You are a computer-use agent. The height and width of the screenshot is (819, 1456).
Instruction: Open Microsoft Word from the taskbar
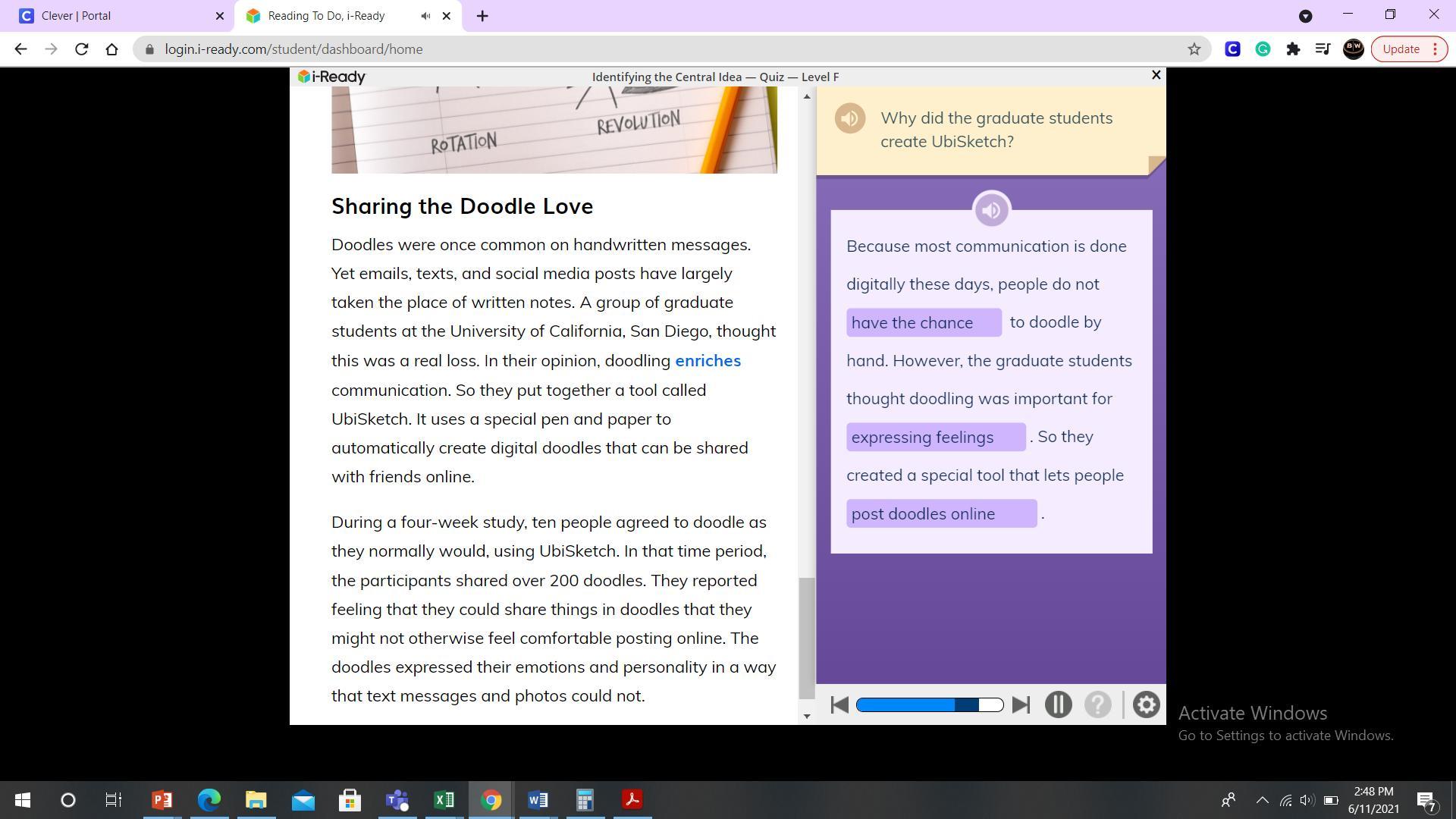coord(538,800)
